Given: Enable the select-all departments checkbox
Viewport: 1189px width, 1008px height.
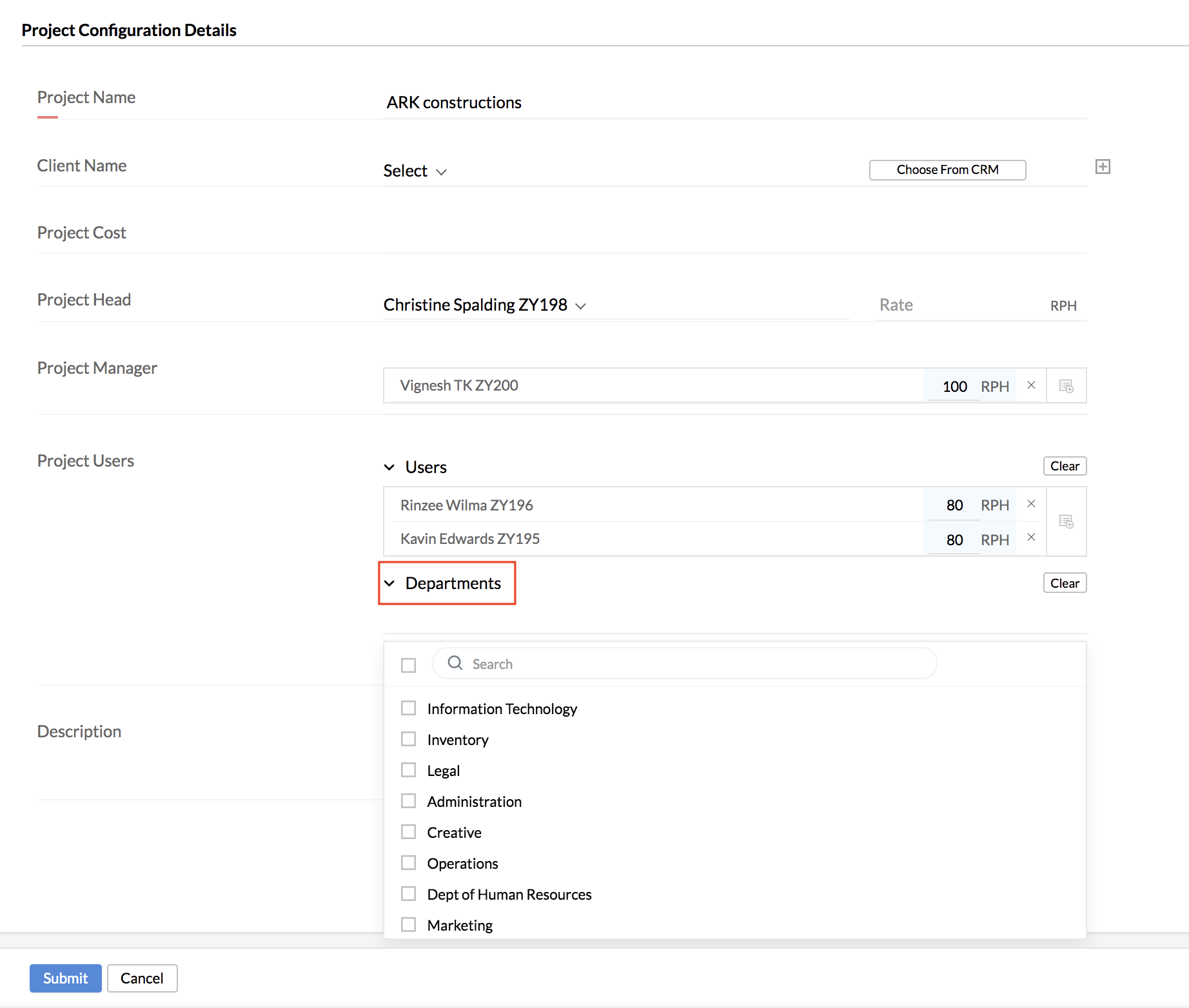Looking at the screenshot, I should point(409,665).
